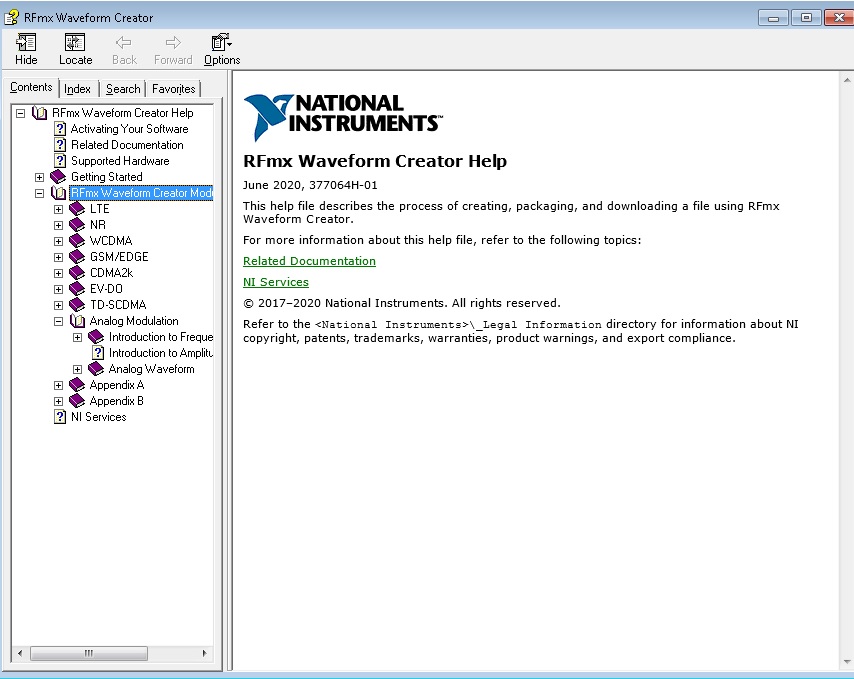854x679 pixels.
Task: Expand the LTE tree node
Action: click(x=58, y=209)
